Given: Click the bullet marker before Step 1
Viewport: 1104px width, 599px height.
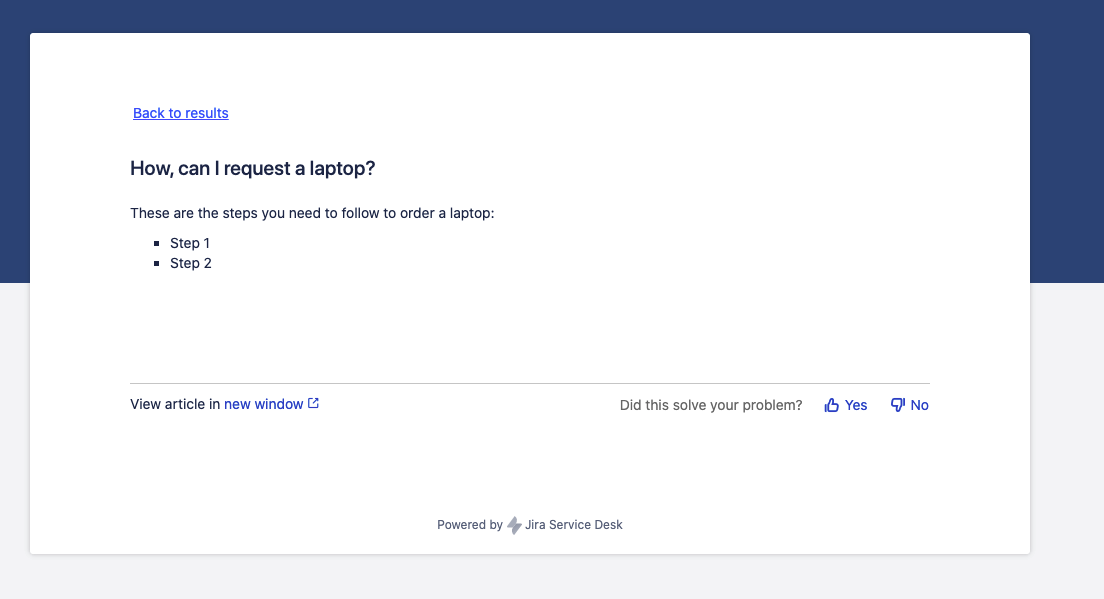Looking at the screenshot, I should click(x=156, y=244).
